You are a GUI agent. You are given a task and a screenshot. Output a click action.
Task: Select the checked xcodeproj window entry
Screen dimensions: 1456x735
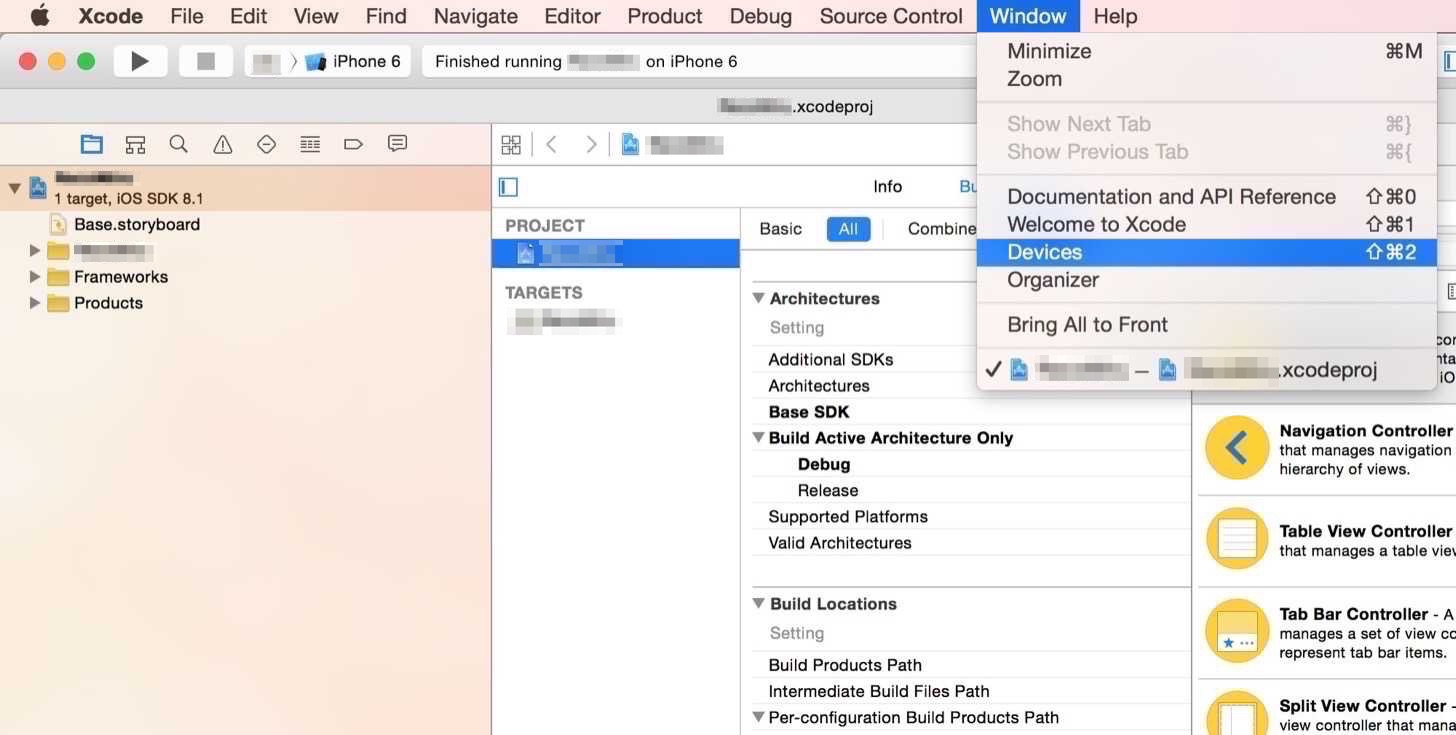[1207, 370]
